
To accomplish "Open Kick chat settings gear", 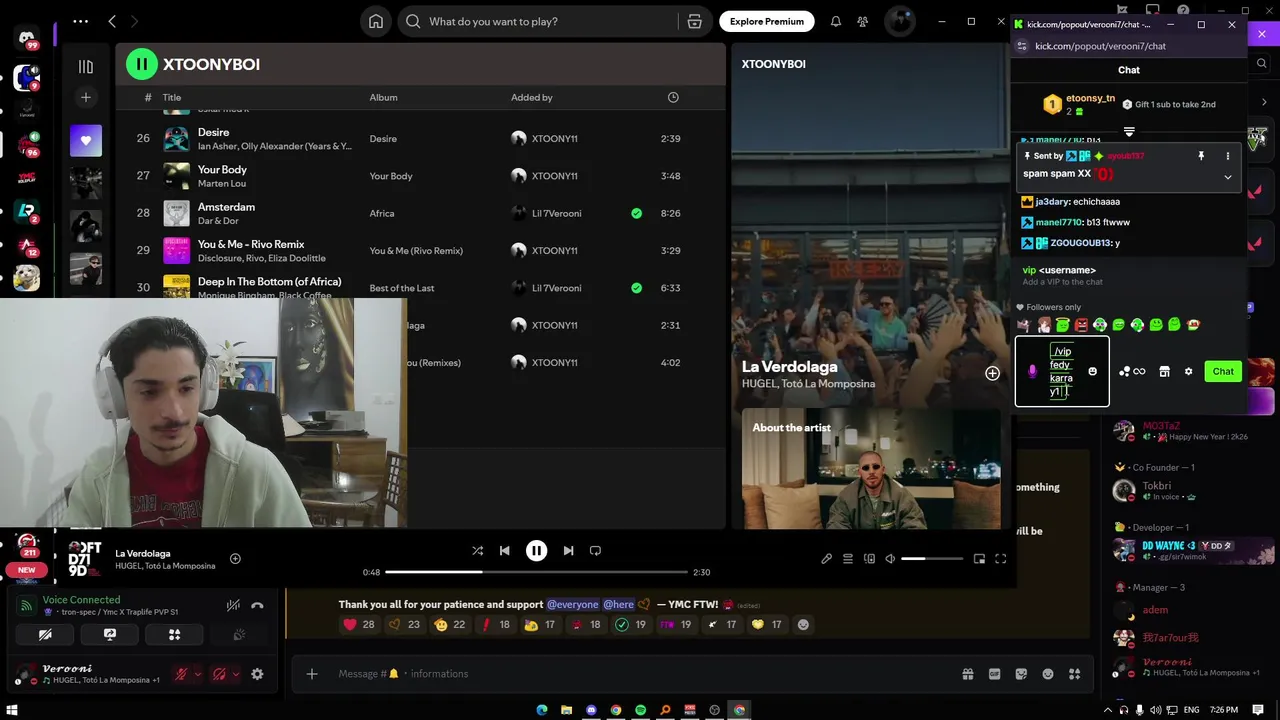I will 1188,372.
